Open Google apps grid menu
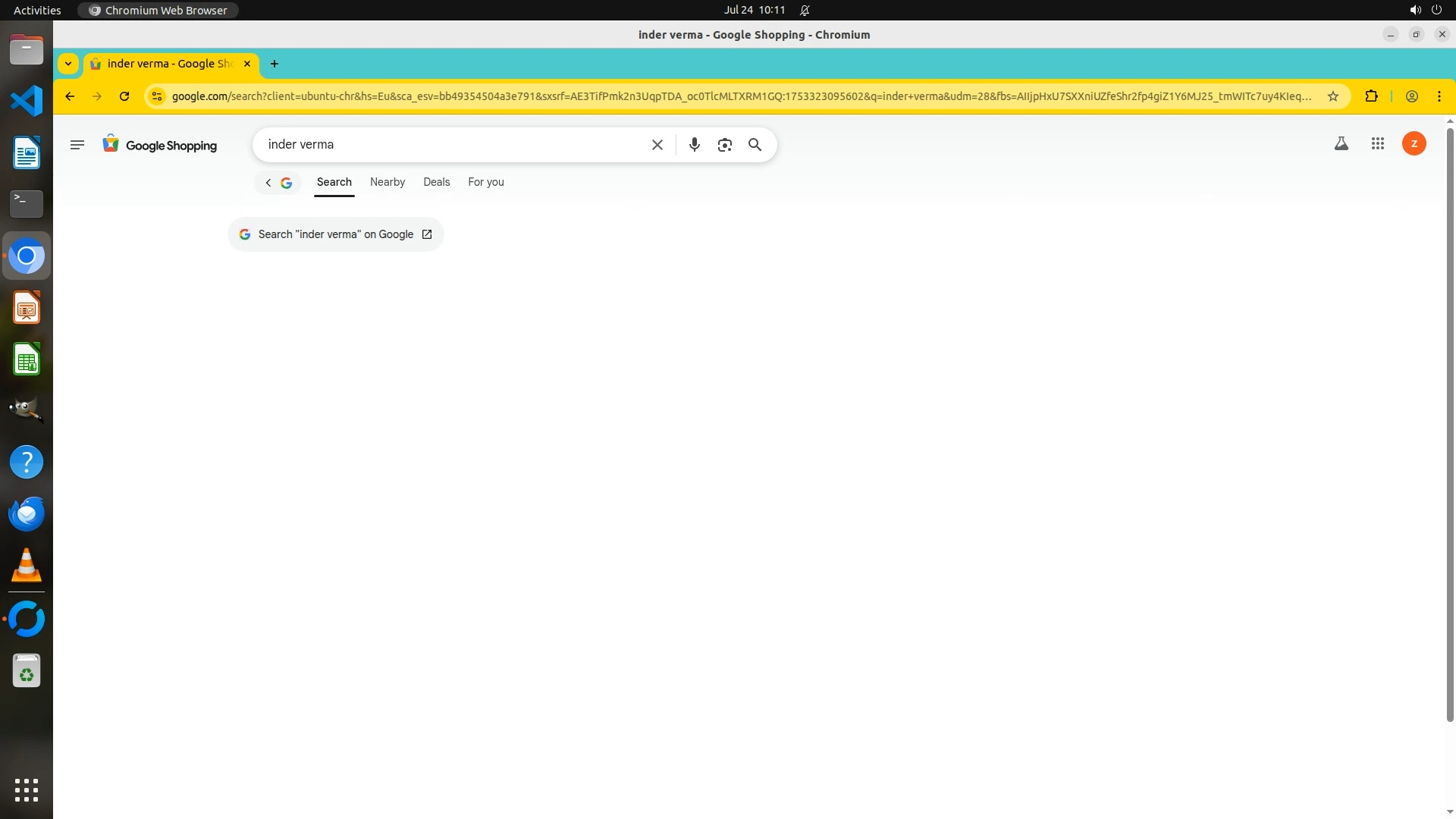 (1378, 143)
